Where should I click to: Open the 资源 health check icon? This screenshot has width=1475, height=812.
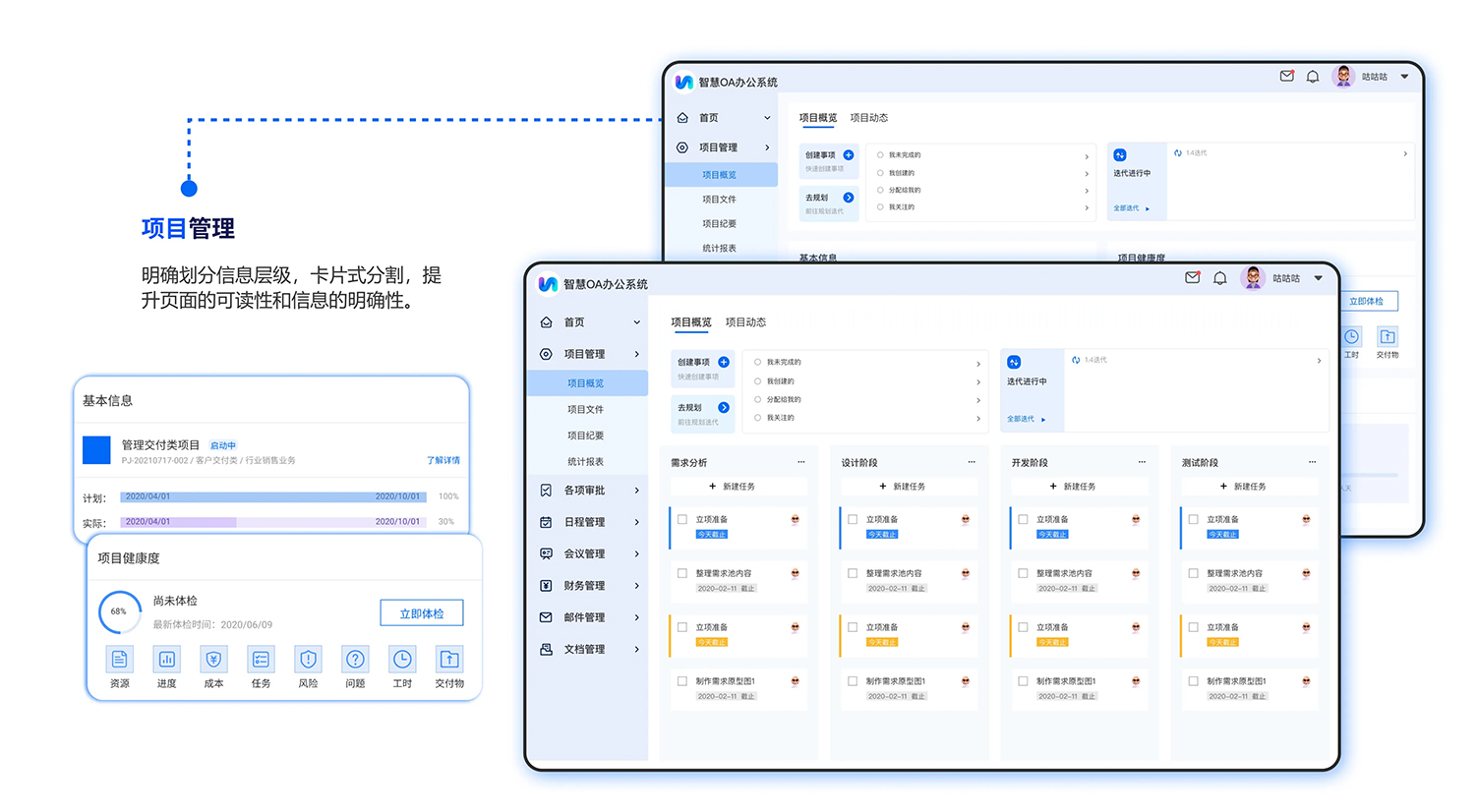(119, 659)
